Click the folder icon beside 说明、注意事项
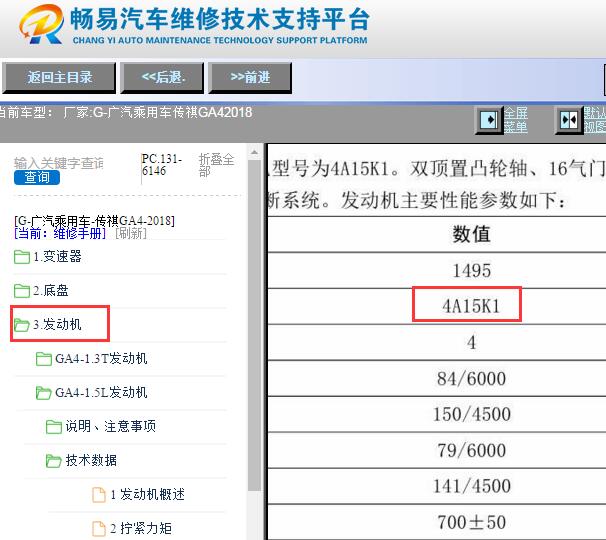 tap(54, 427)
